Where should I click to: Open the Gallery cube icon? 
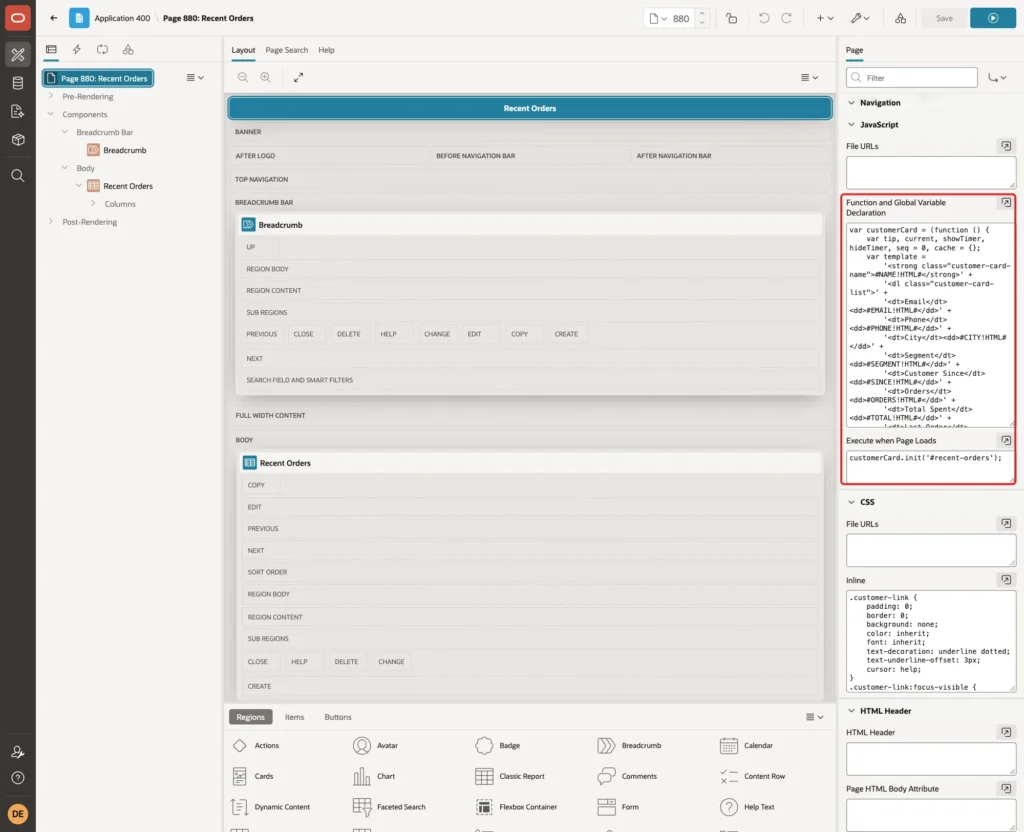pyautogui.click(x=18, y=140)
